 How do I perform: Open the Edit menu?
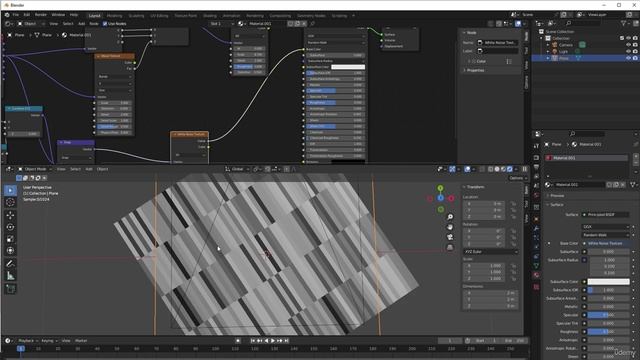(x=27, y=15)
